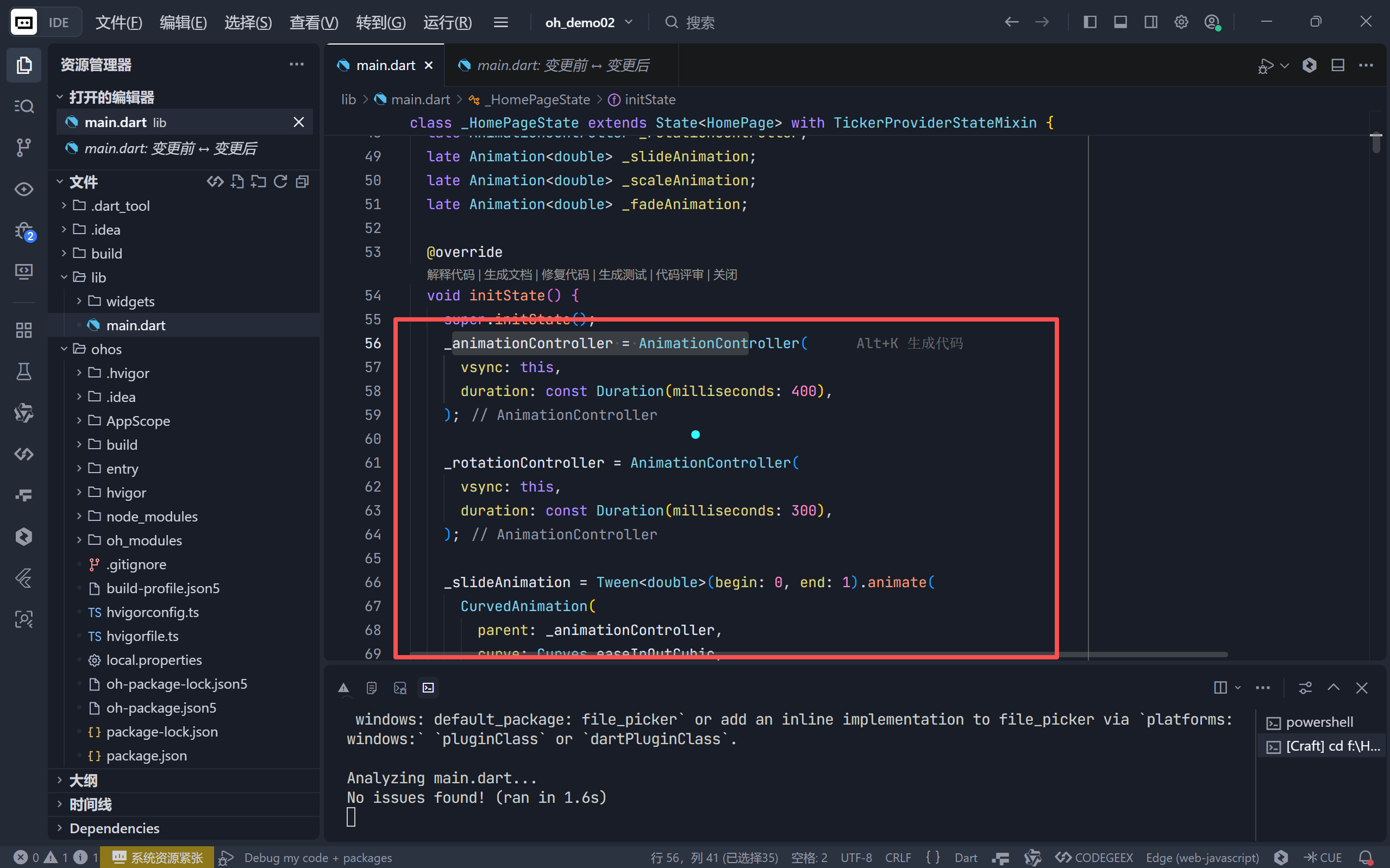Click the new file icon in 文件 header

(237, 182)
